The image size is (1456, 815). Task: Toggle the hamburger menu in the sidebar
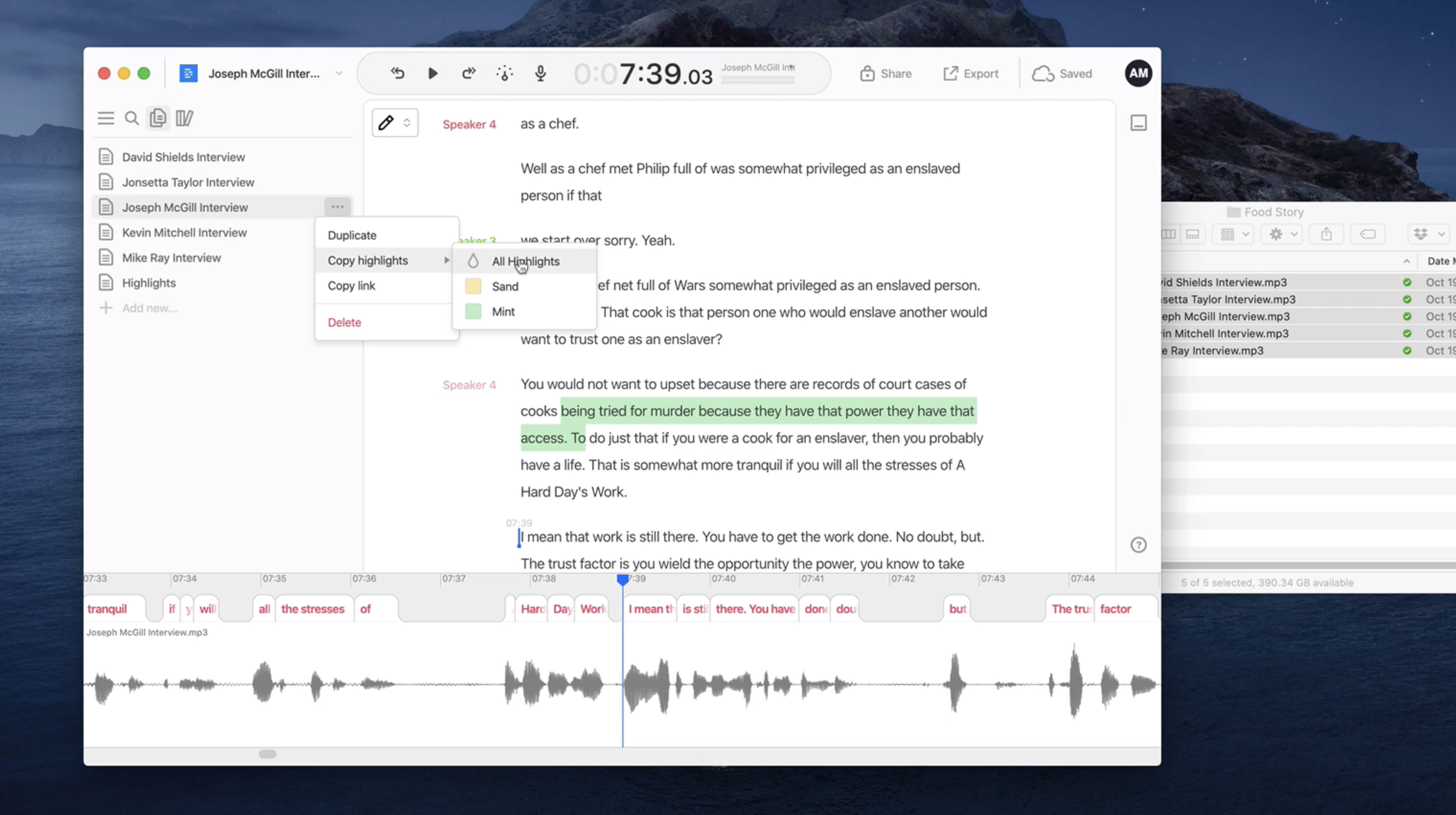(105, 118)
